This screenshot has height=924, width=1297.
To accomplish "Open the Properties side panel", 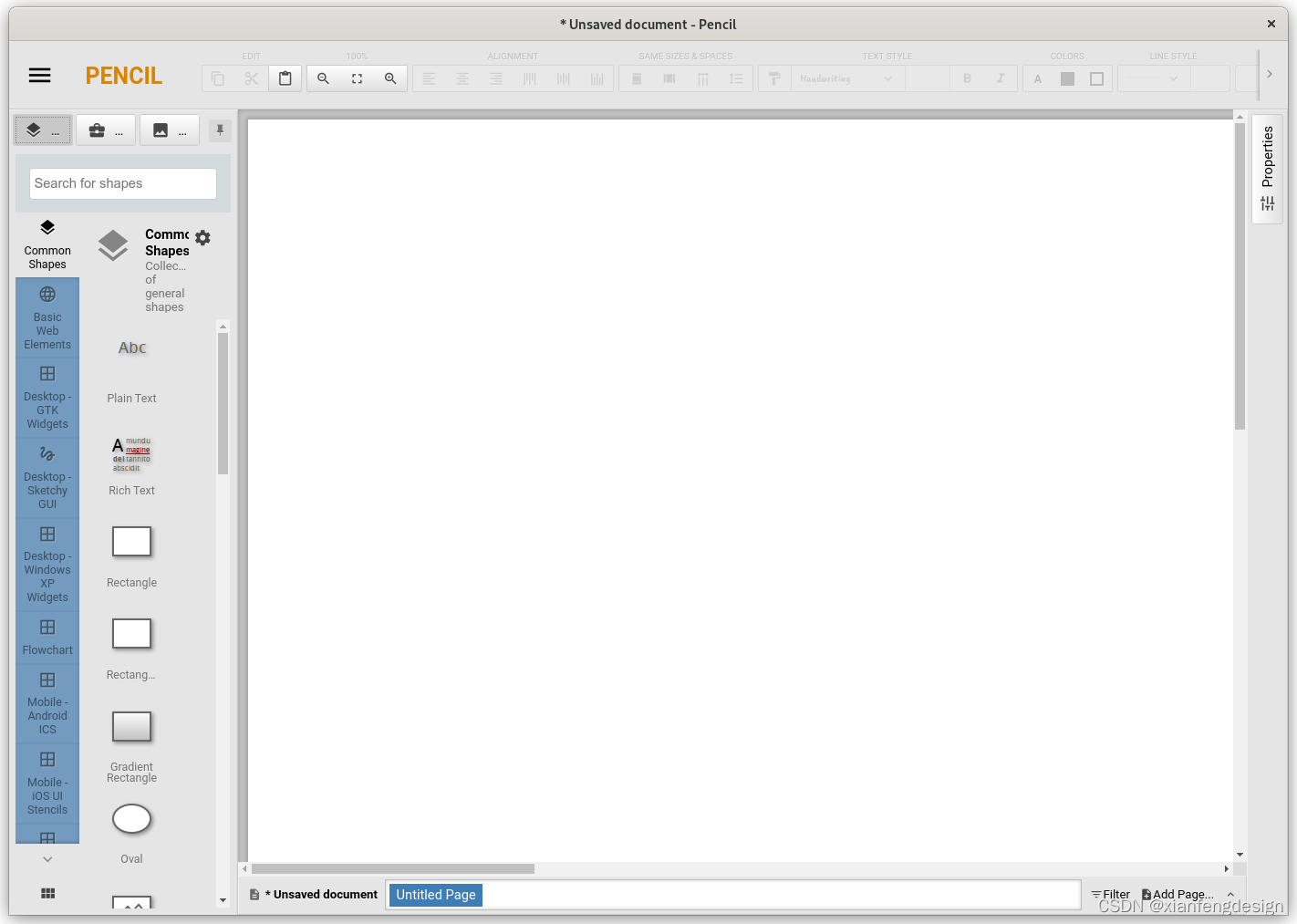I will click(x=1268, y=168).
